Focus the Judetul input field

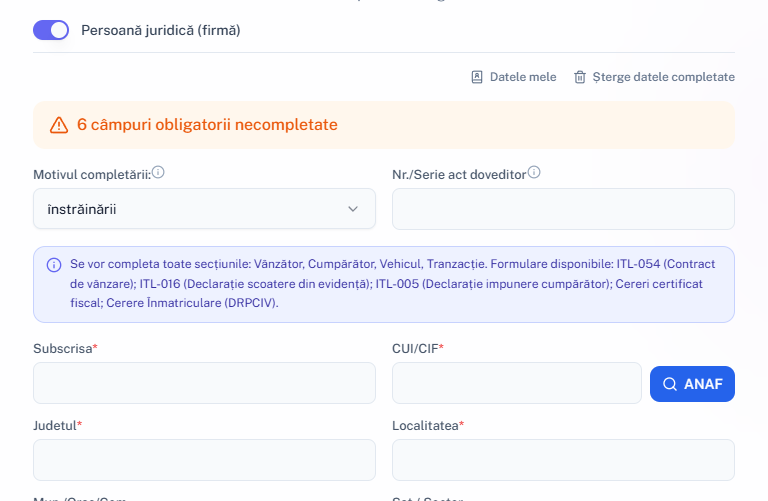point(204,460)
